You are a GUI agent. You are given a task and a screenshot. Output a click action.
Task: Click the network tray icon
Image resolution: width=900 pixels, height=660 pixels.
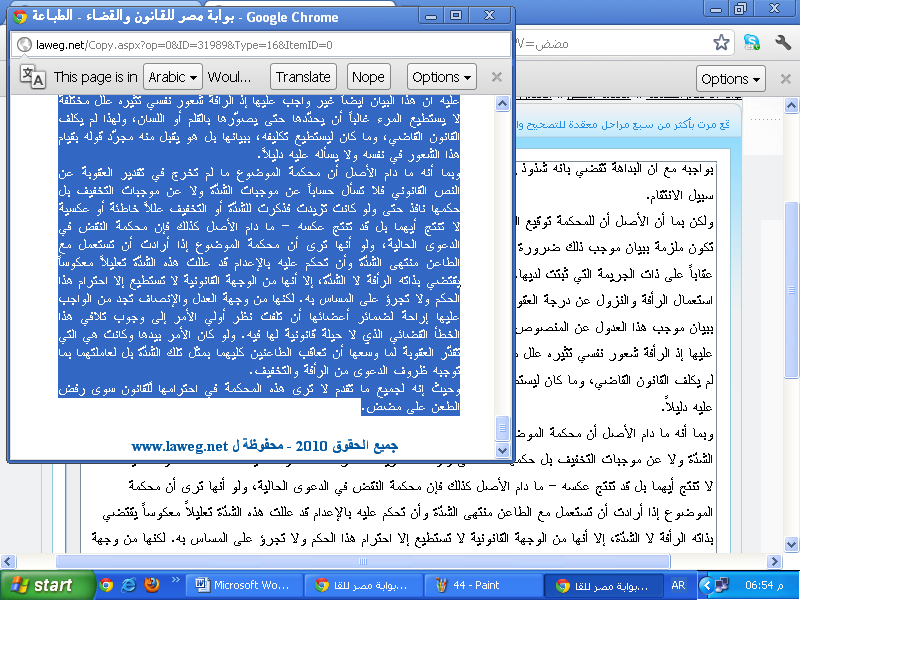point(722,585)
